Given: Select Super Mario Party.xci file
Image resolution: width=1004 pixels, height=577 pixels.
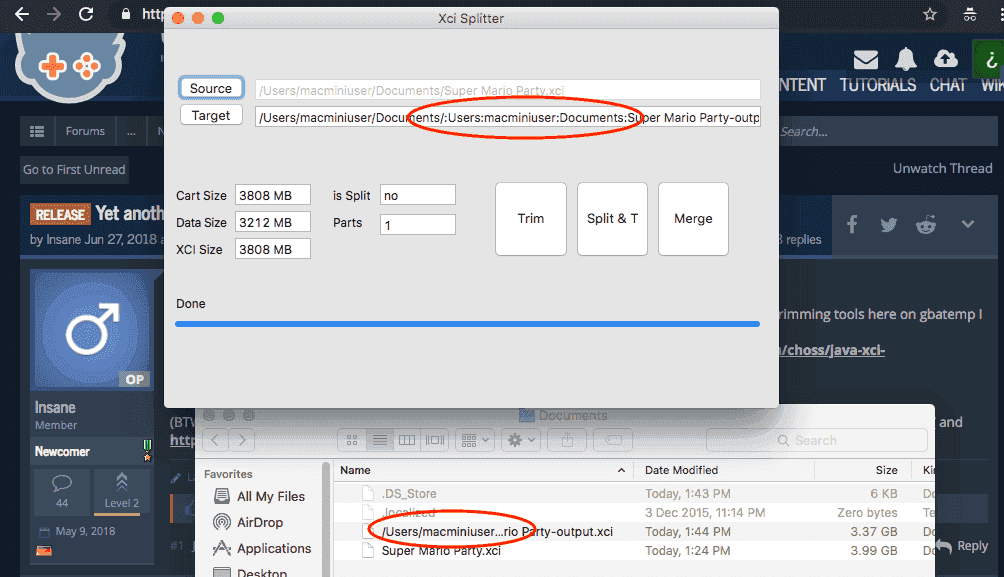Looking at the screenshot, I should click(x=634, y=551).
